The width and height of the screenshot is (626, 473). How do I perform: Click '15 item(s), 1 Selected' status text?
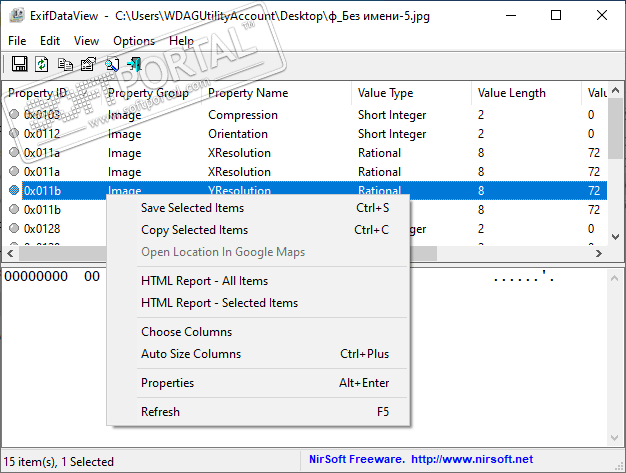[x=59, y=462]
